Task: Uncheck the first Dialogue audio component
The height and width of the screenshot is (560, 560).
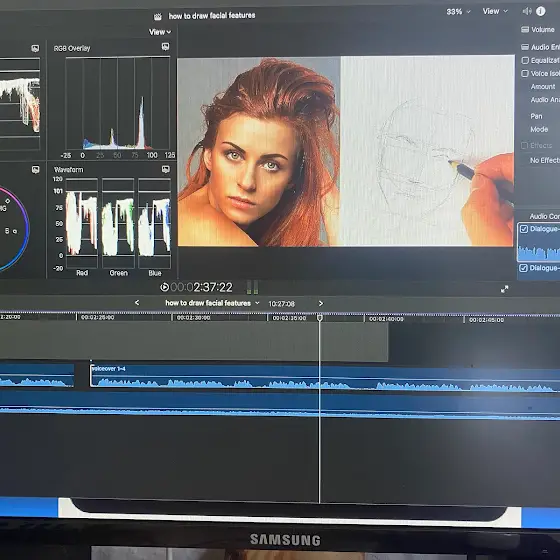Action: tap(524, 229)
